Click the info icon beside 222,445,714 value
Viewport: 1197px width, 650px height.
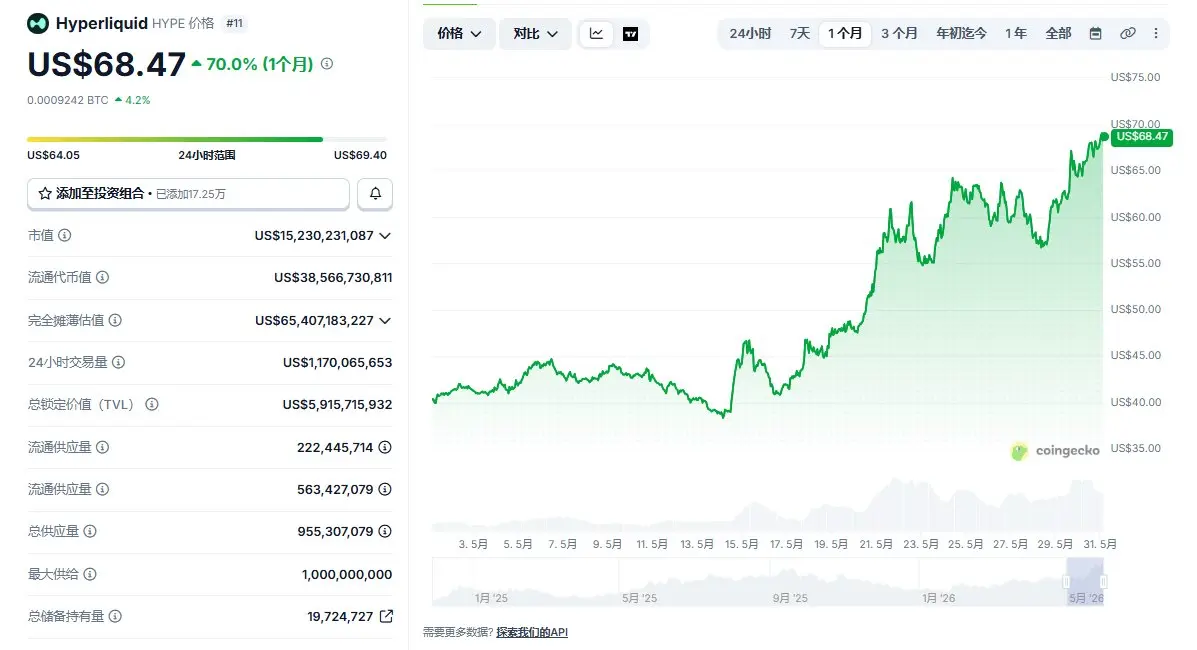click(385, 447)
